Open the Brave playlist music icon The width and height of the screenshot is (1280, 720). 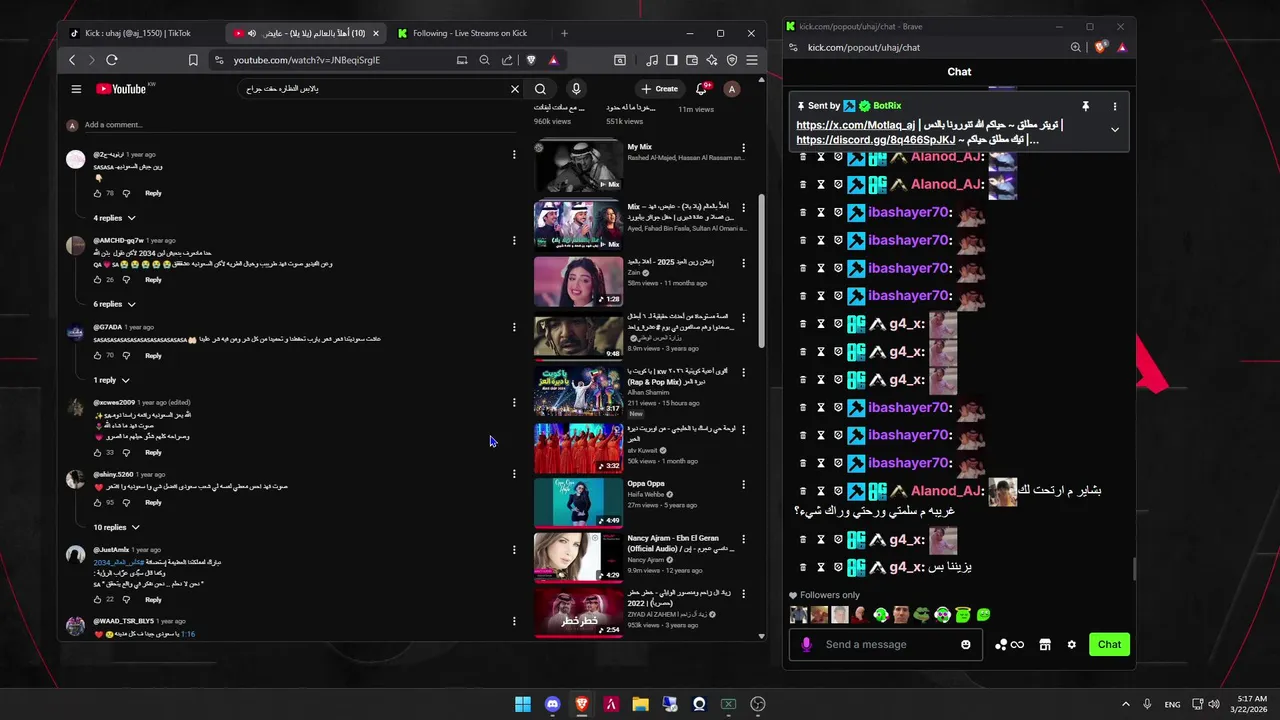click(x=652, y=60)
